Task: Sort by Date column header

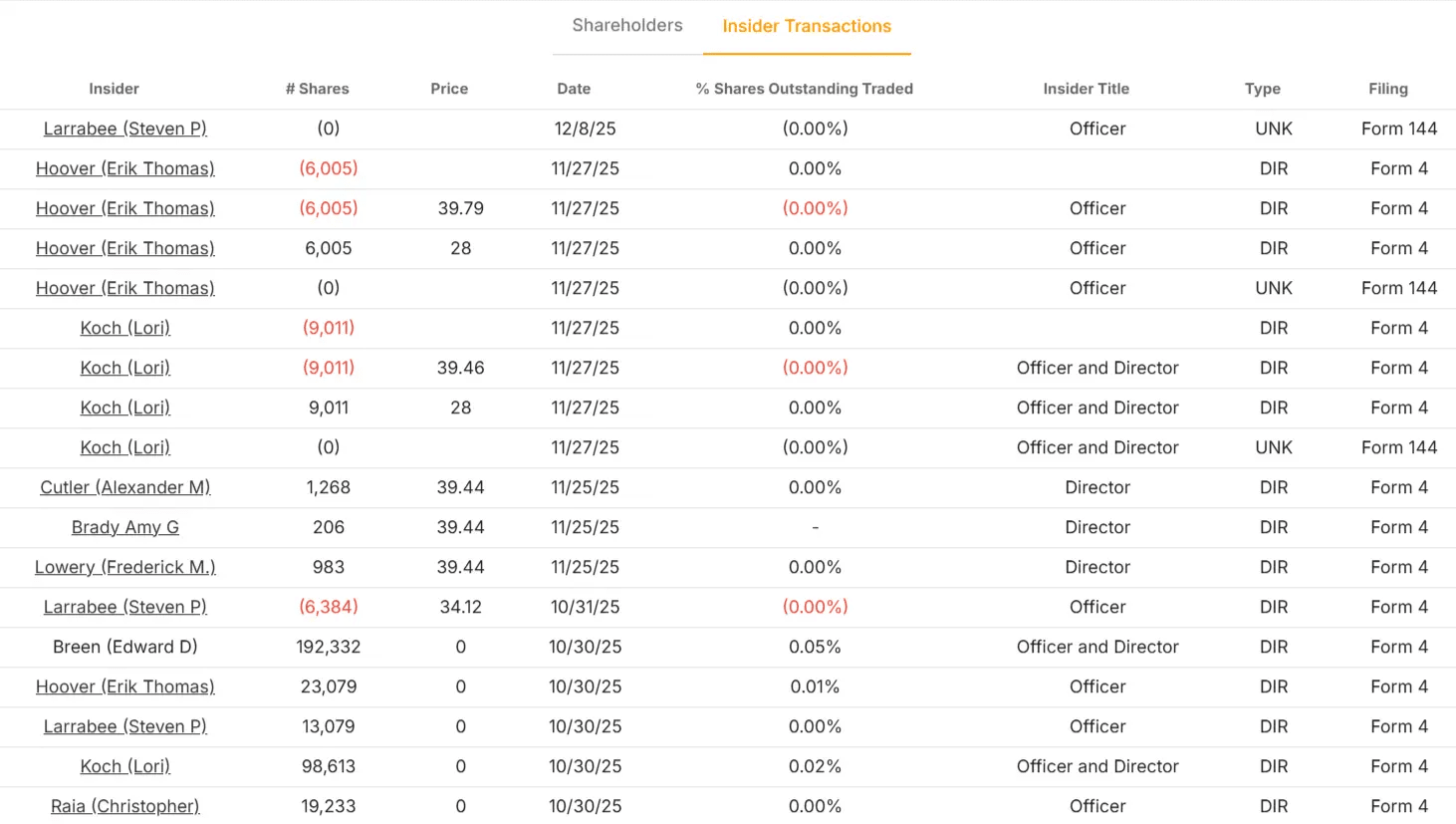Action: coord(574,89)
